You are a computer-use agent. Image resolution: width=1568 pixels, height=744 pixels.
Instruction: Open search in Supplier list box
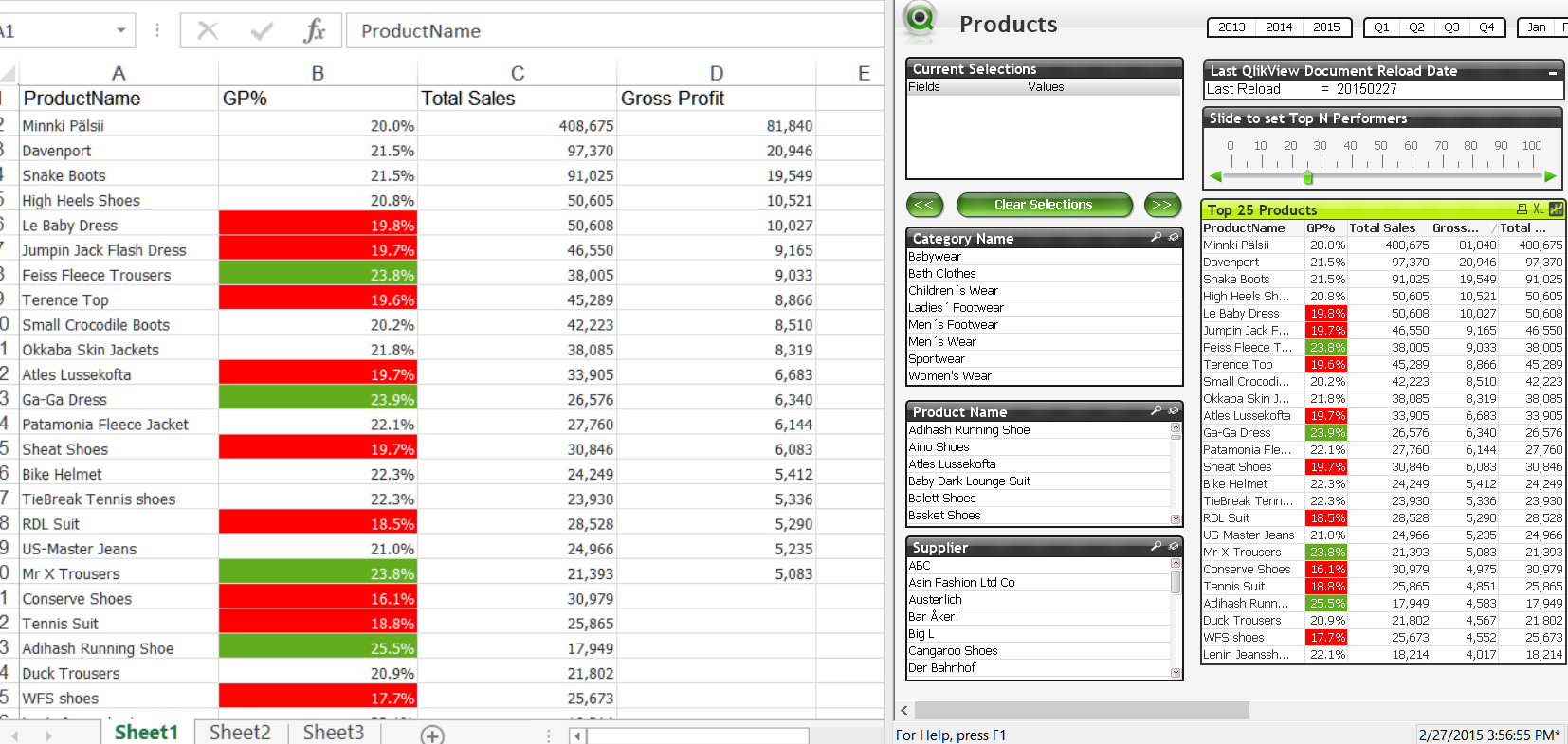pyautogui.click(x=1156, y=547)
